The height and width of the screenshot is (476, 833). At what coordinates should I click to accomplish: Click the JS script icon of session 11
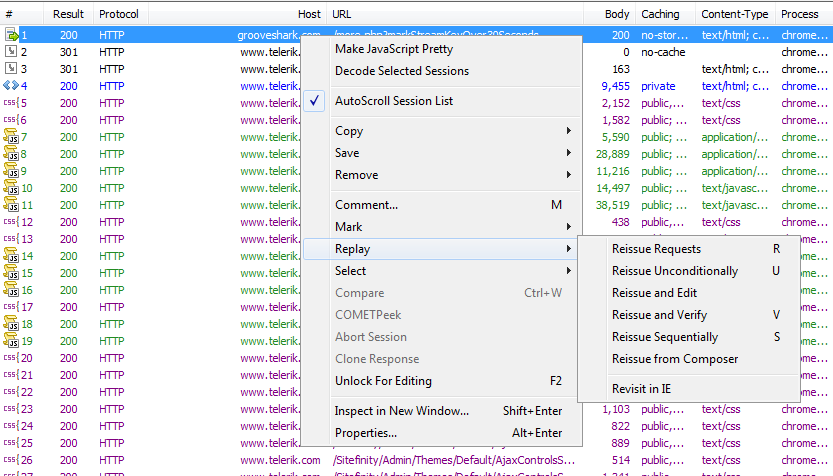pyautogui.click(x=11, y=205)
